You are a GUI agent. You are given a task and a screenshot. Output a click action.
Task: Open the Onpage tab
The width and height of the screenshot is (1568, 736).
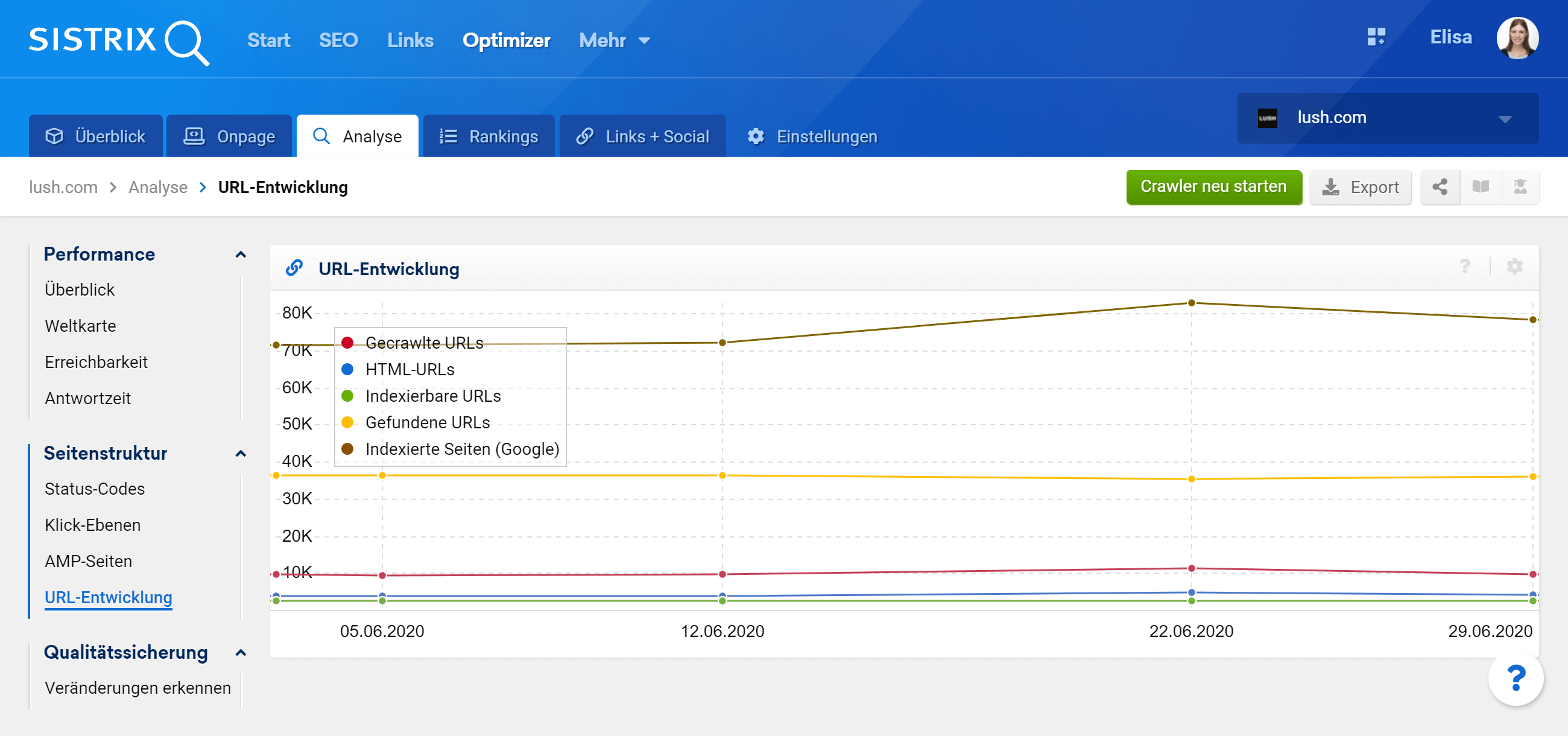pos(230,136)
